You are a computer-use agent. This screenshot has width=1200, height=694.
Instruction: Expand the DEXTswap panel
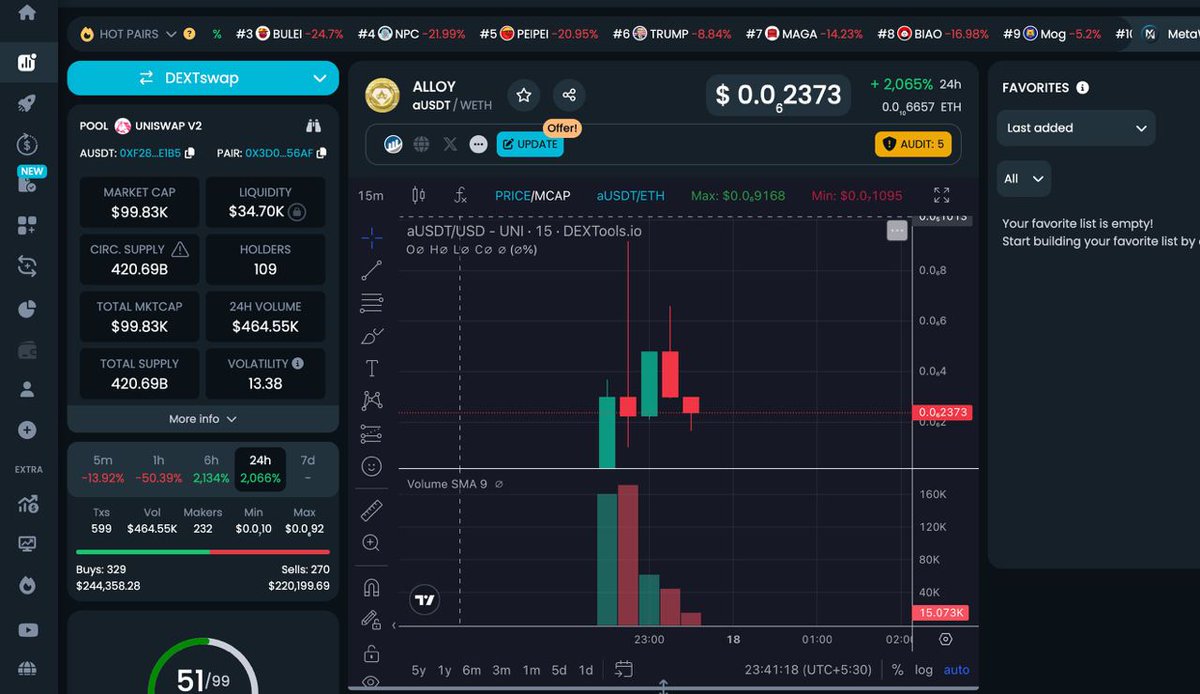tap(203, 77)
